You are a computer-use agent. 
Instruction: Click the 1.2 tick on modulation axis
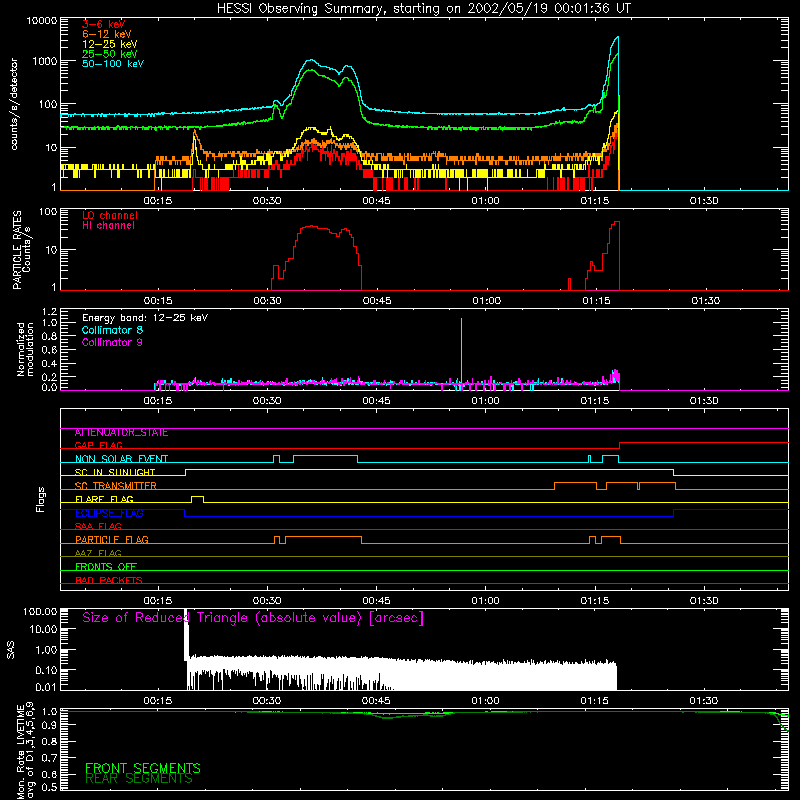pos(50,312)
